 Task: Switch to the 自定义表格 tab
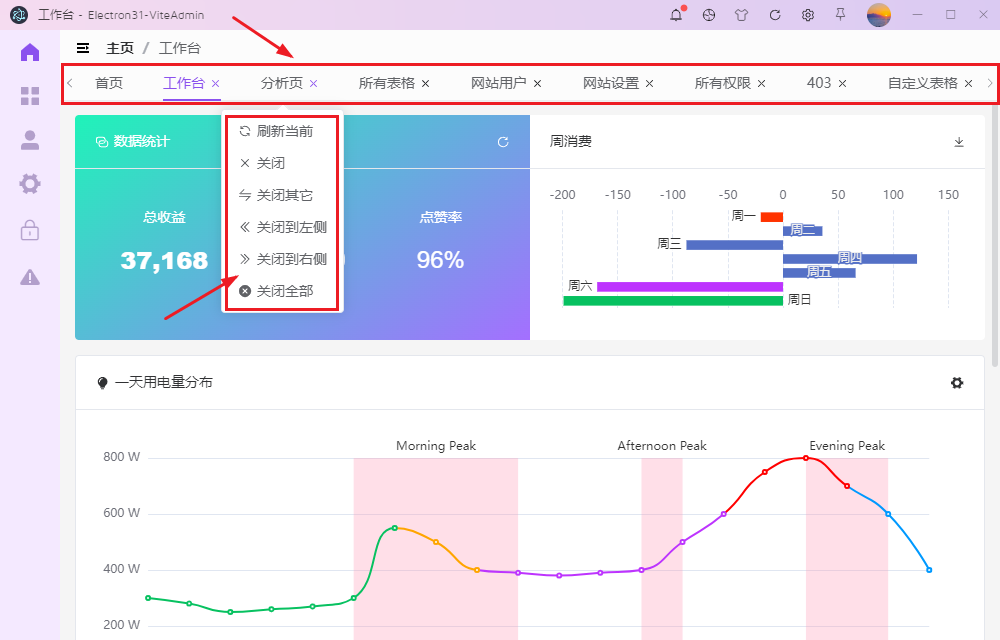(x=923, y=84)
